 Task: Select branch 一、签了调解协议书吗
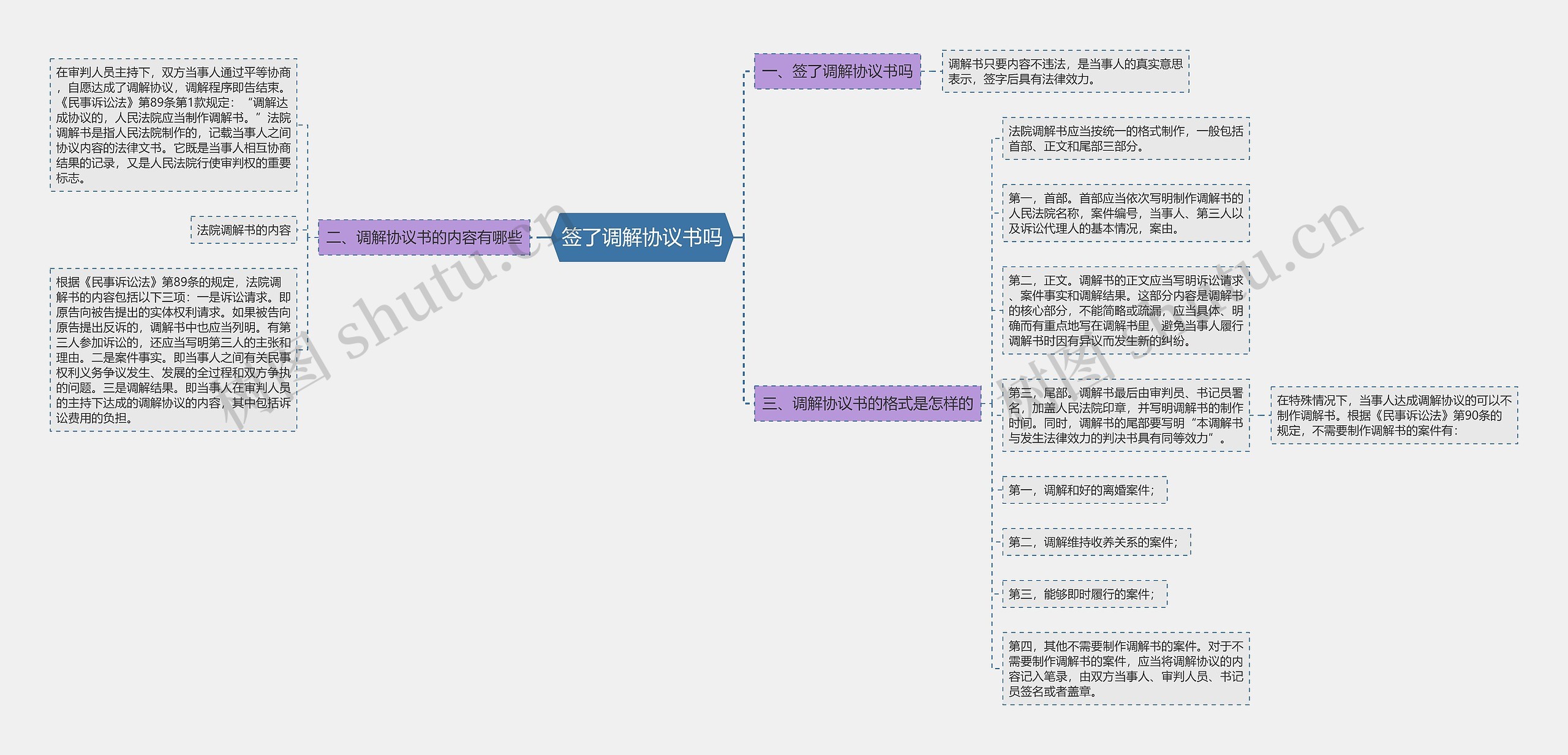point(837,71)
